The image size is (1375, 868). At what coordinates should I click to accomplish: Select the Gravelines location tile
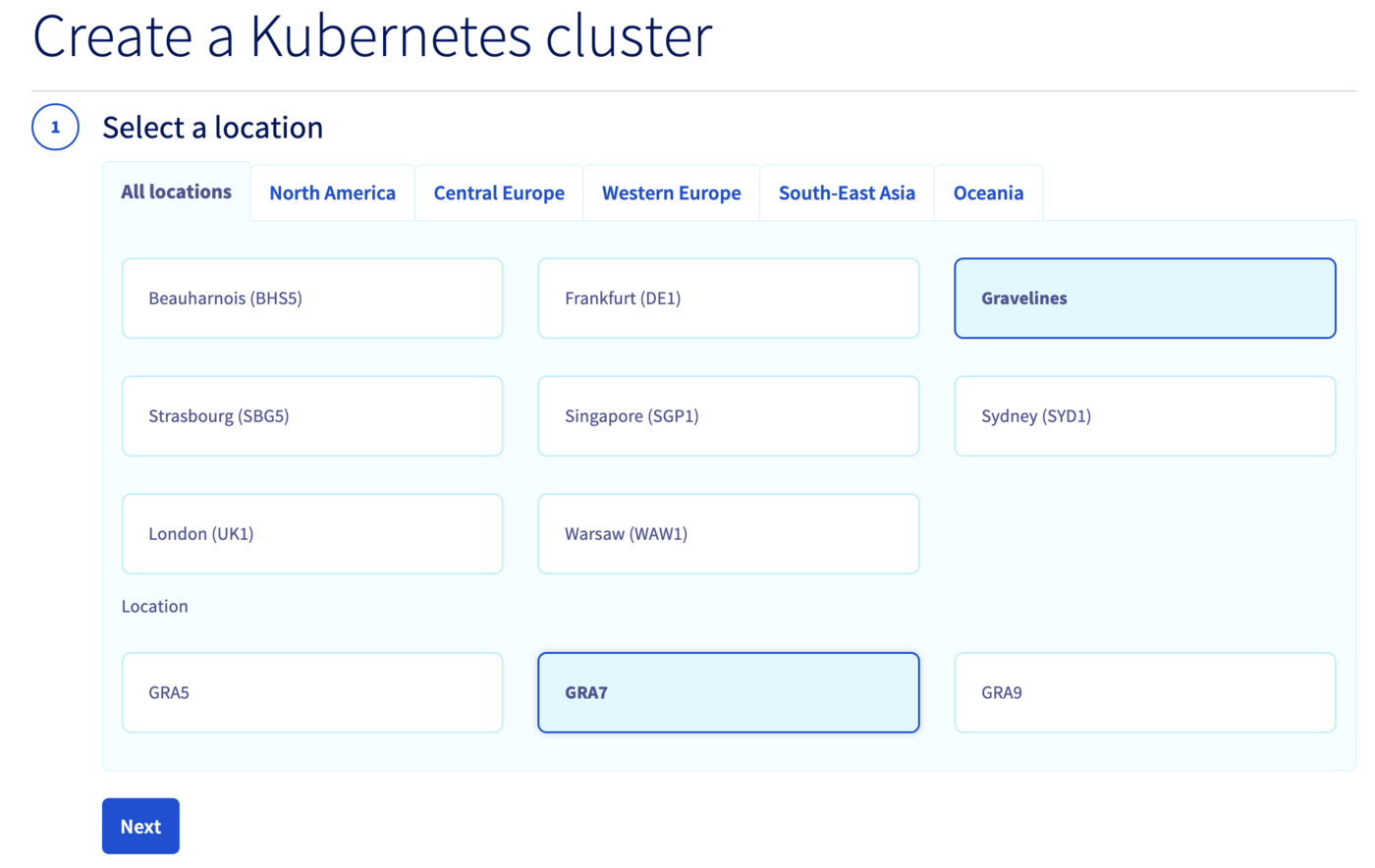click(x=1144, y=298)
